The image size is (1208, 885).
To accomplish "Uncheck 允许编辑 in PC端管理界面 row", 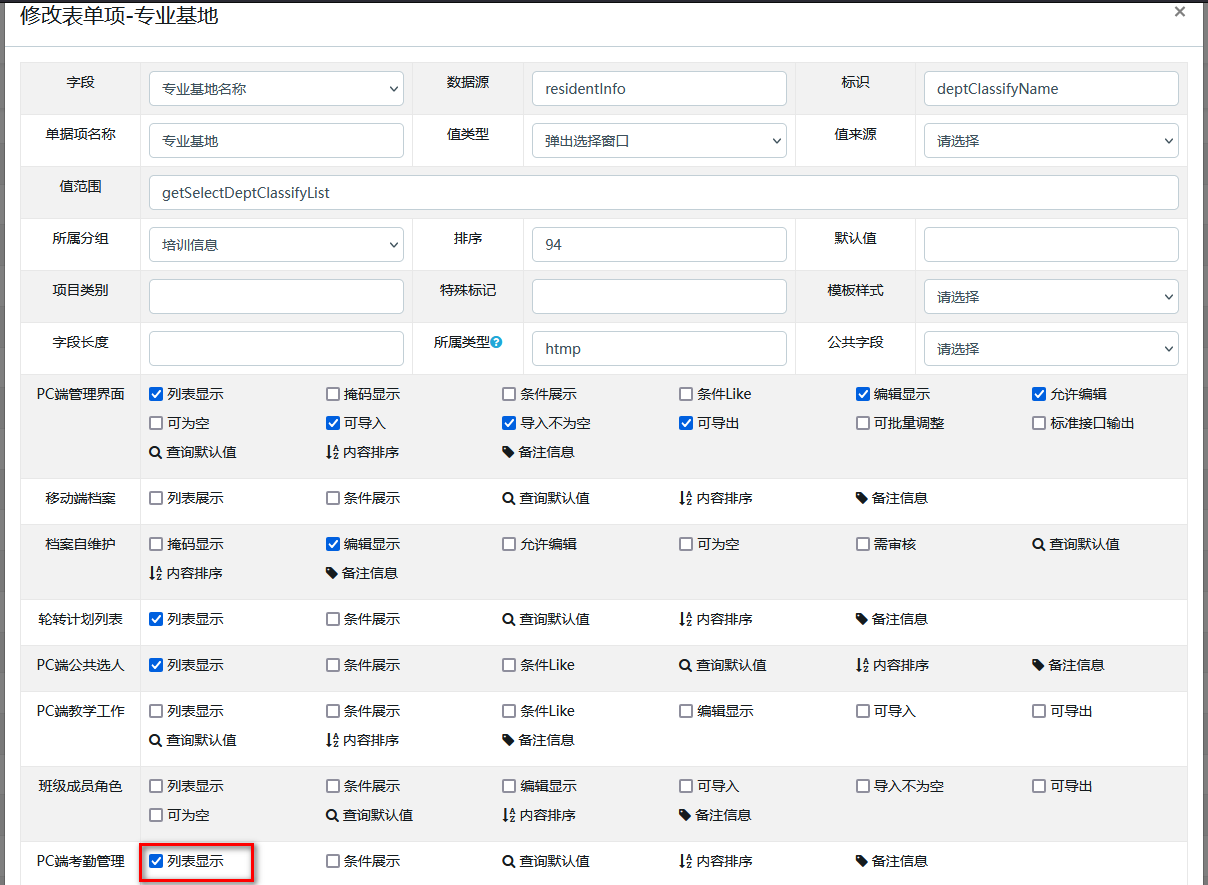I will (1039, 394).
